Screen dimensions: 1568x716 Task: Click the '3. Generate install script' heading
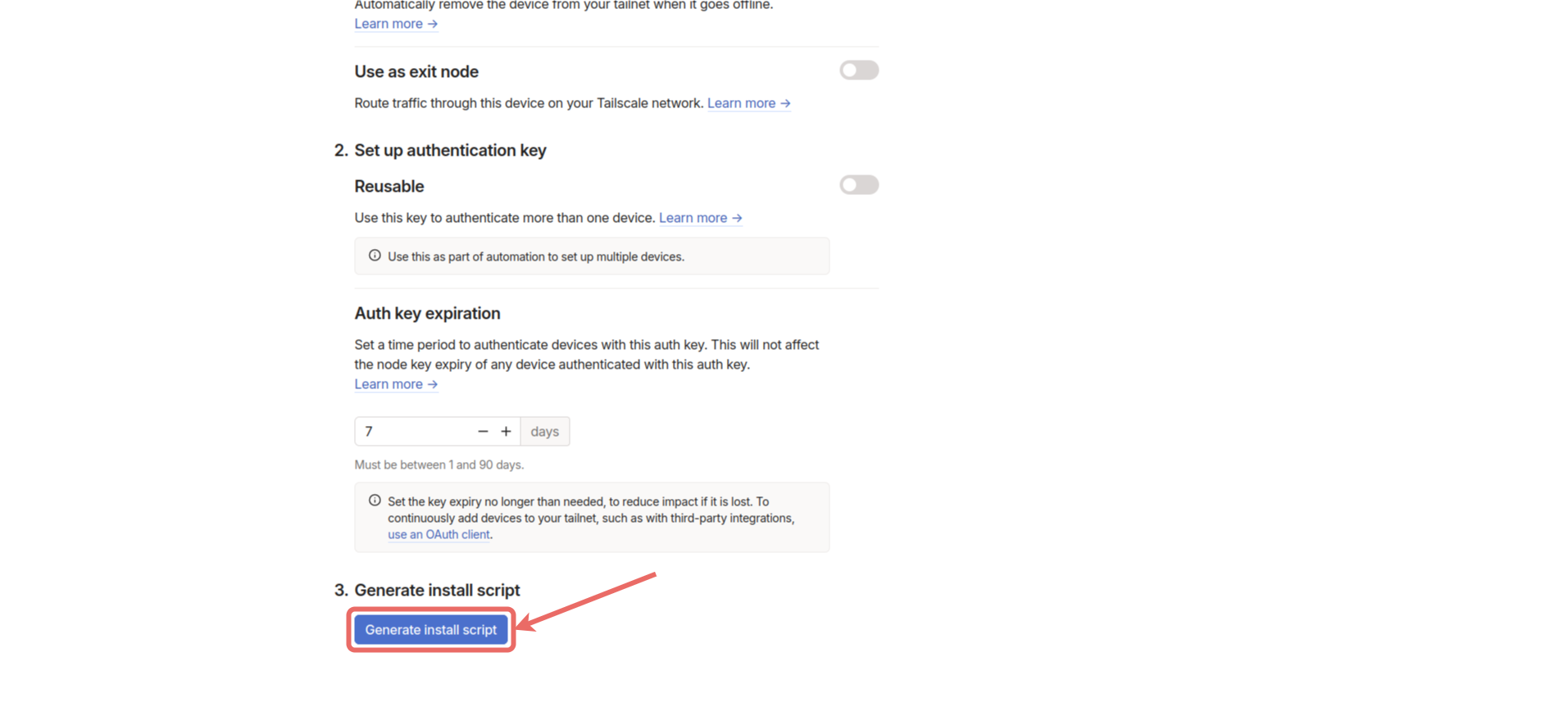tap(427, 591)
